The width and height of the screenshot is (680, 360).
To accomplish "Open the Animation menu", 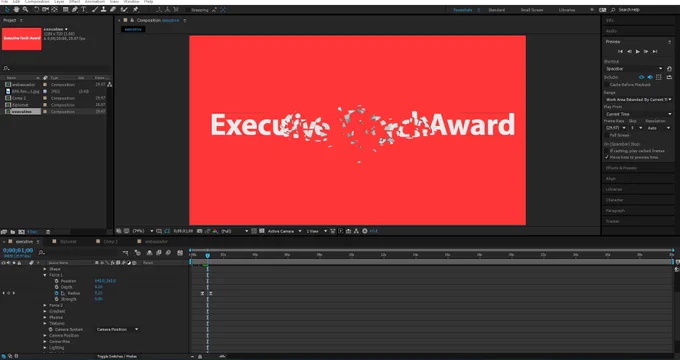I will [95, 2].
